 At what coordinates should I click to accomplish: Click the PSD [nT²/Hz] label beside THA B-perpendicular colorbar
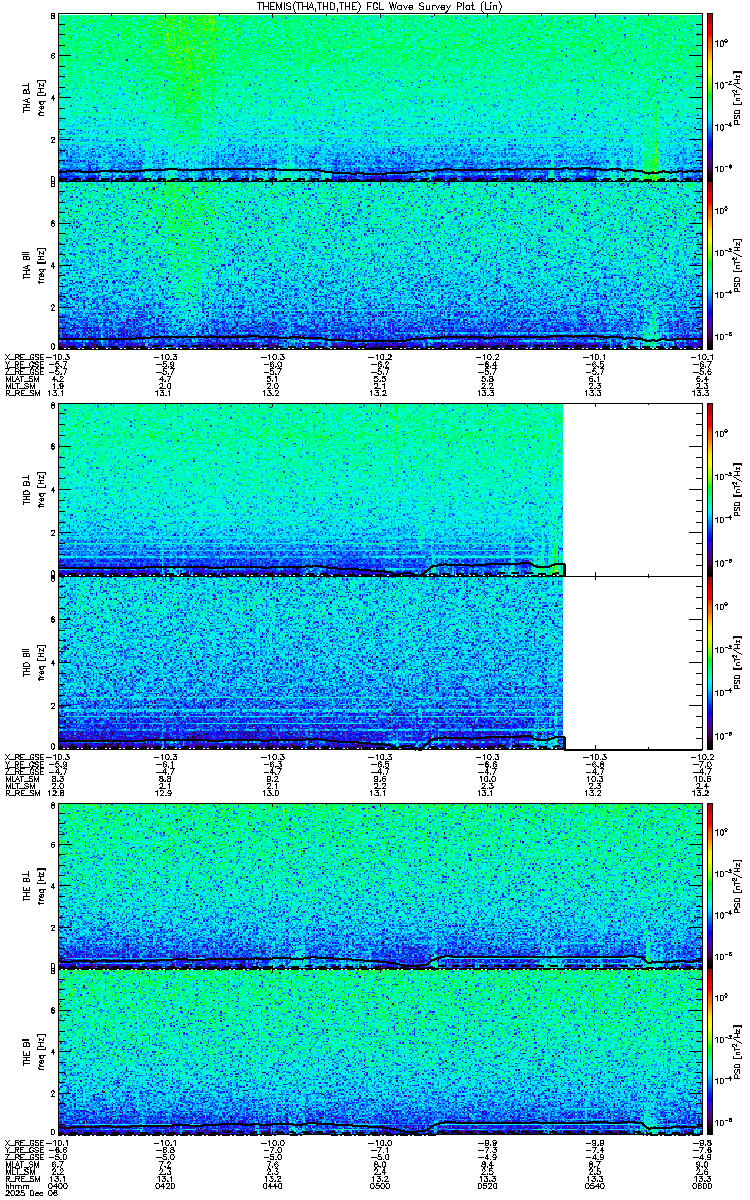pos(738,97)
